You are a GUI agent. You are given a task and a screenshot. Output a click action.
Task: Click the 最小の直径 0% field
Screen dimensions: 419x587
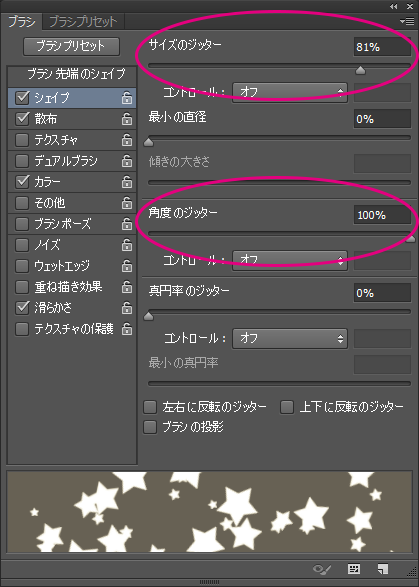[x=382, y=119]
